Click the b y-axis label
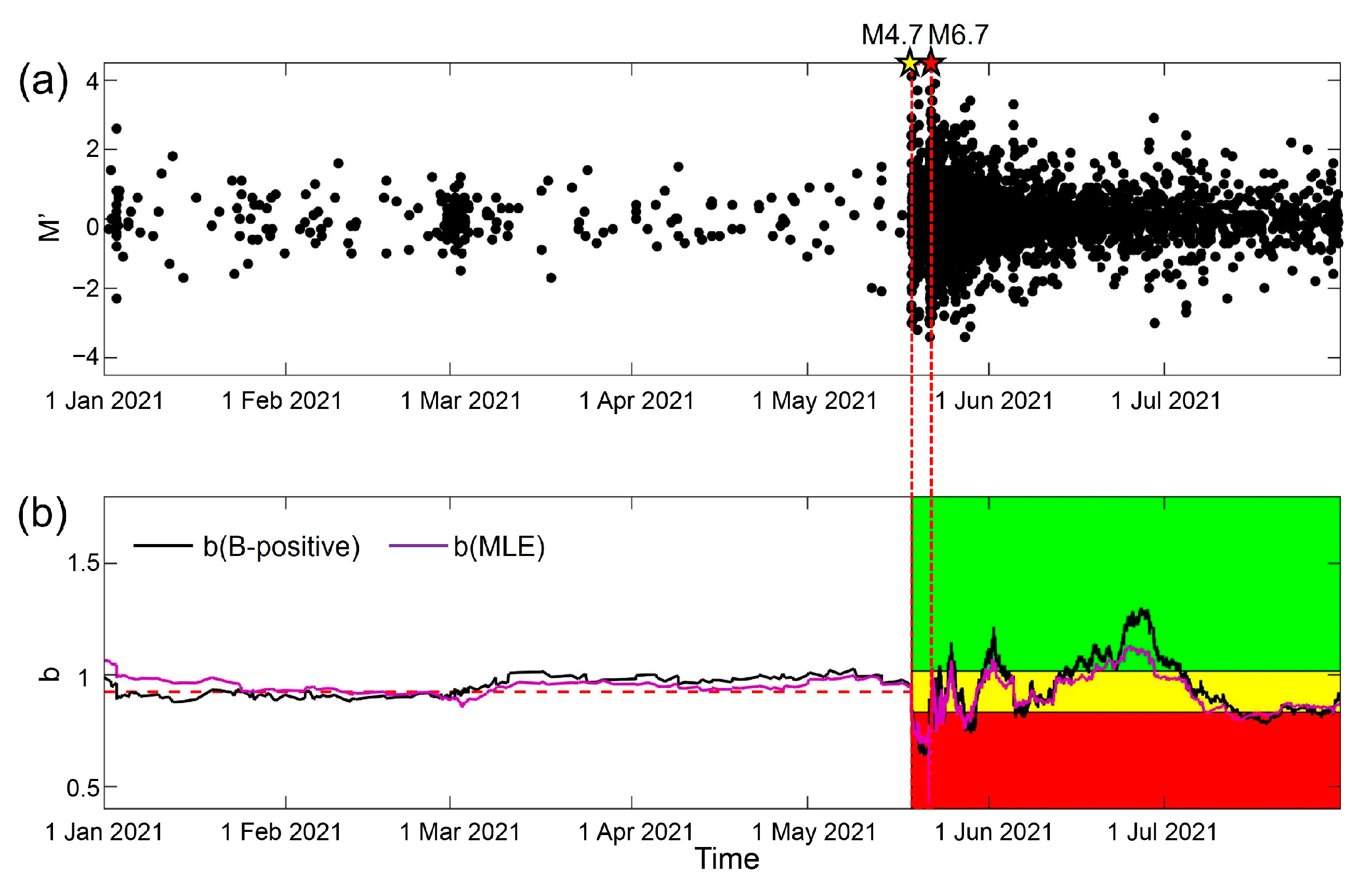The image size is (1372, 887). pyautogui.click(x=49, y=674)
